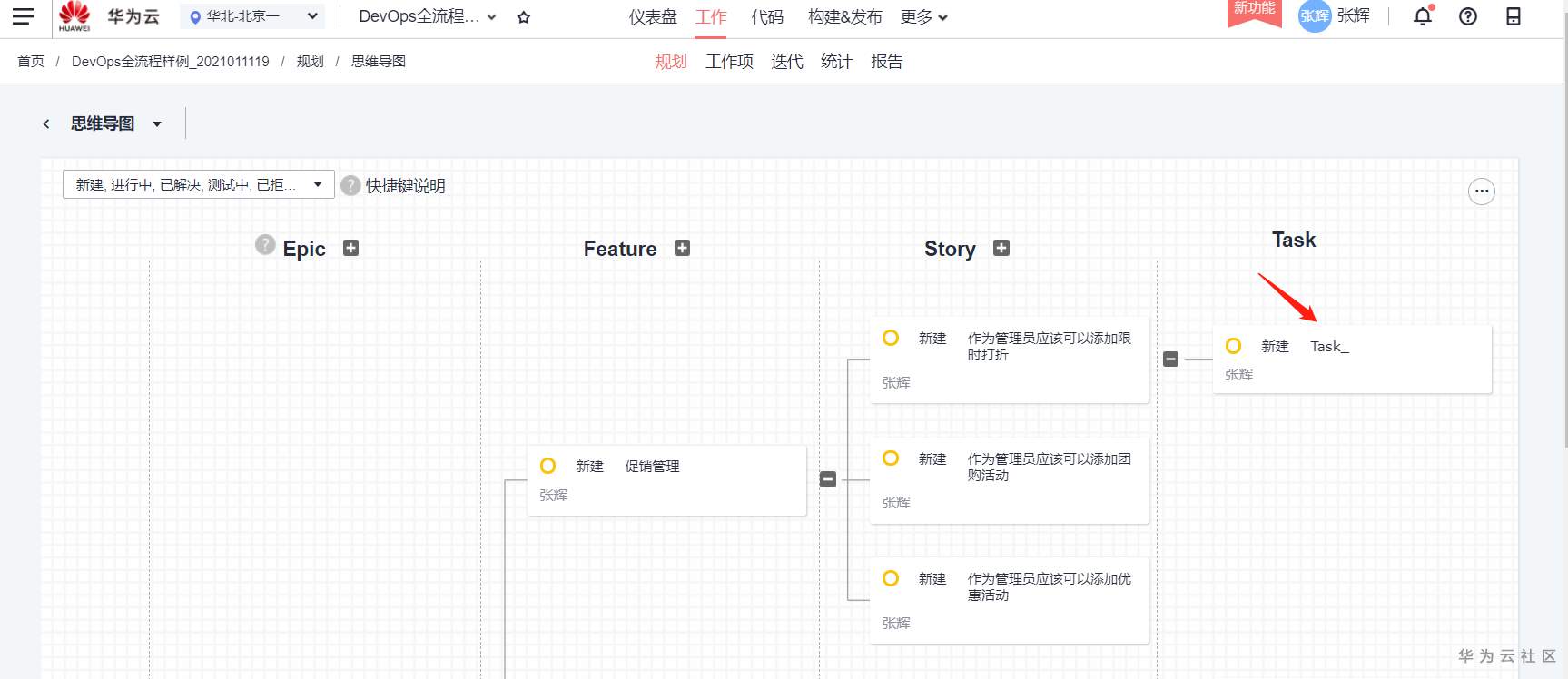The height and width of the screenshot is (679, 1568).
Task: Add a new Feature with plus icon
Action: 683,248
